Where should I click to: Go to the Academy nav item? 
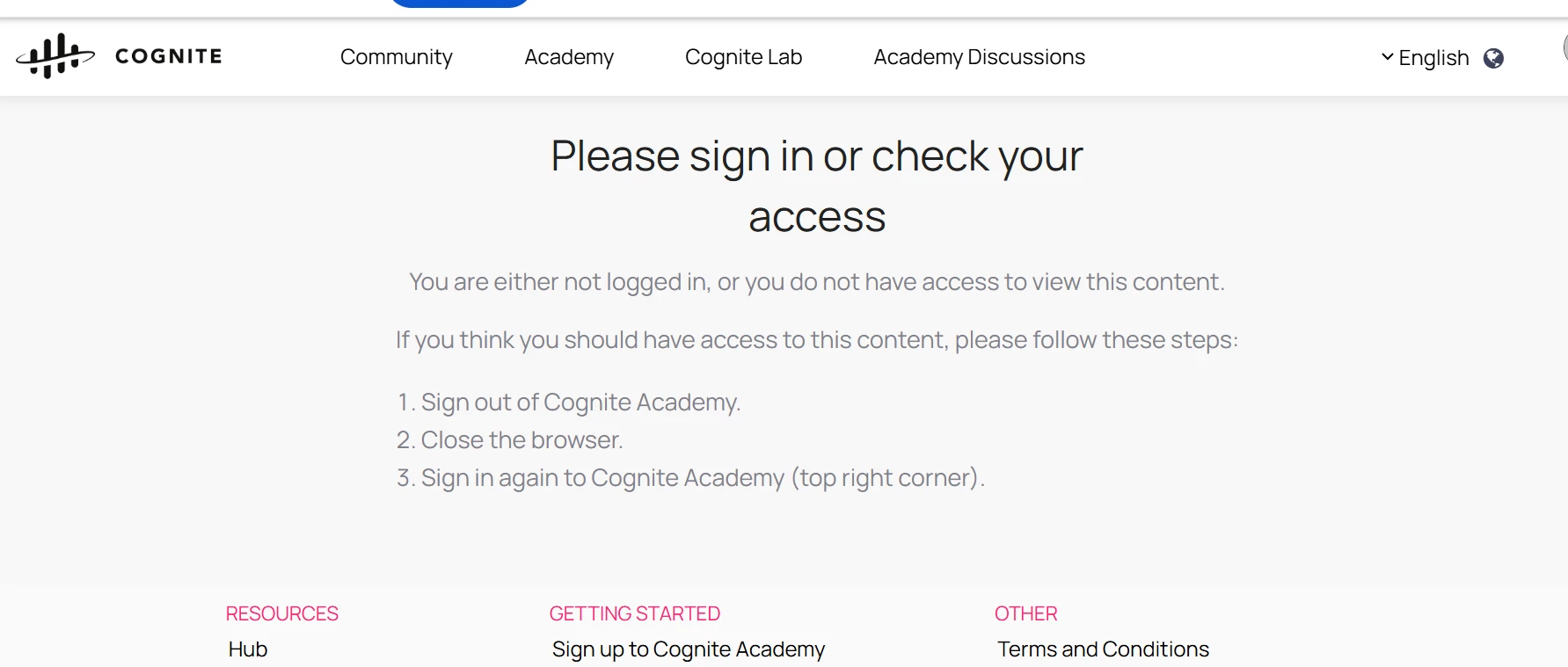(569, 57)
